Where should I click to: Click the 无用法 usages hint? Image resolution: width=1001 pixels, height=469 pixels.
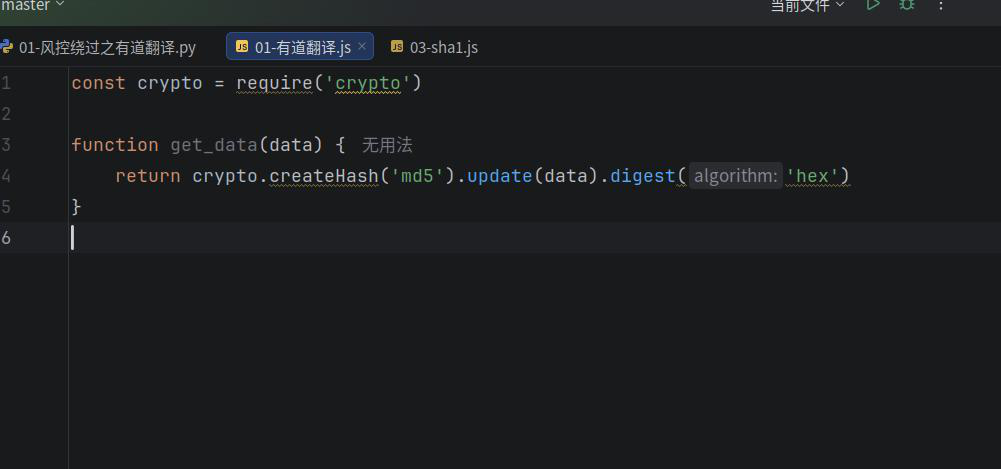pyautogui.click(x=387, y=145)
